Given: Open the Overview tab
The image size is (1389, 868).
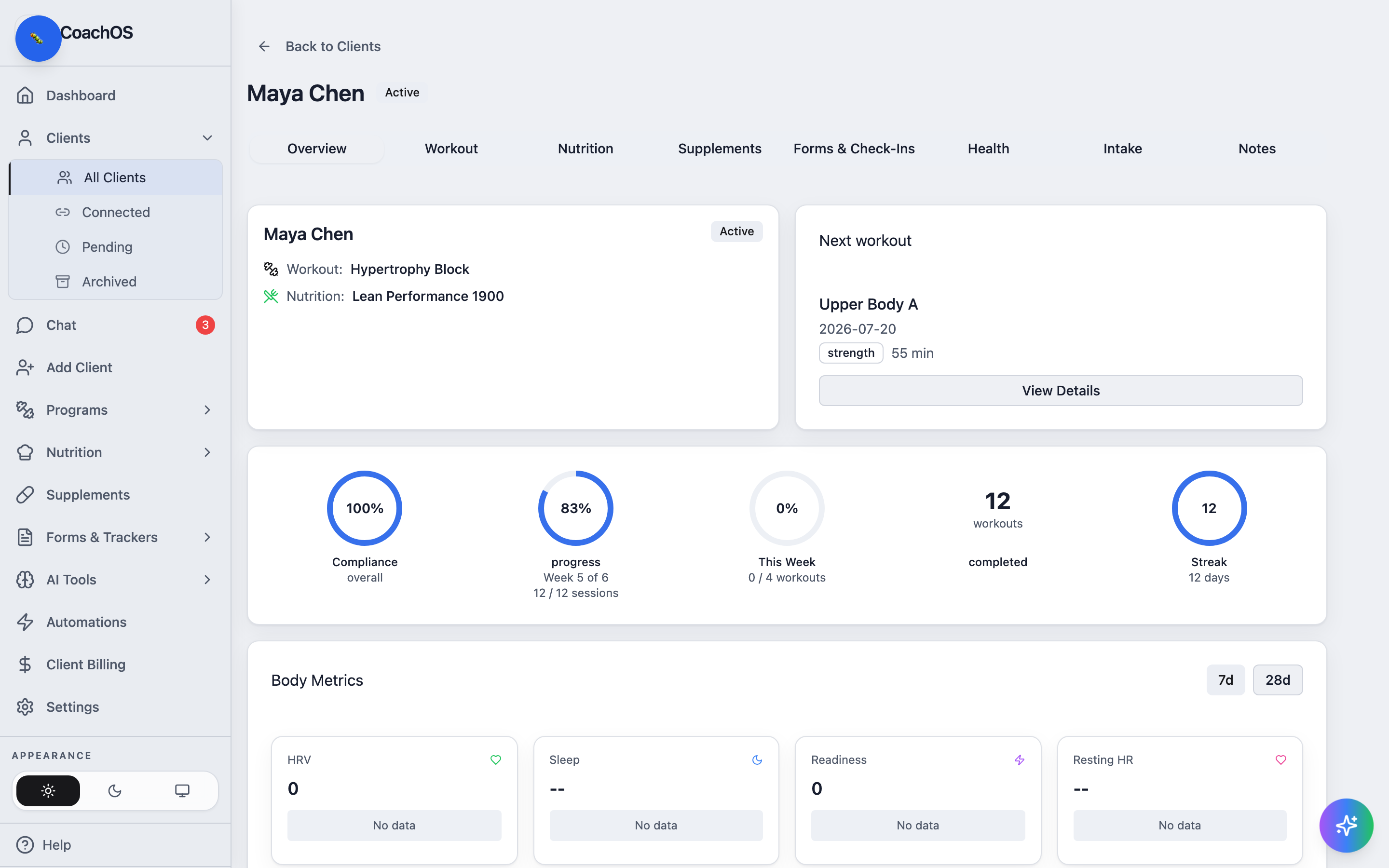Looking at the screenshot, I should tap(317, 149).
